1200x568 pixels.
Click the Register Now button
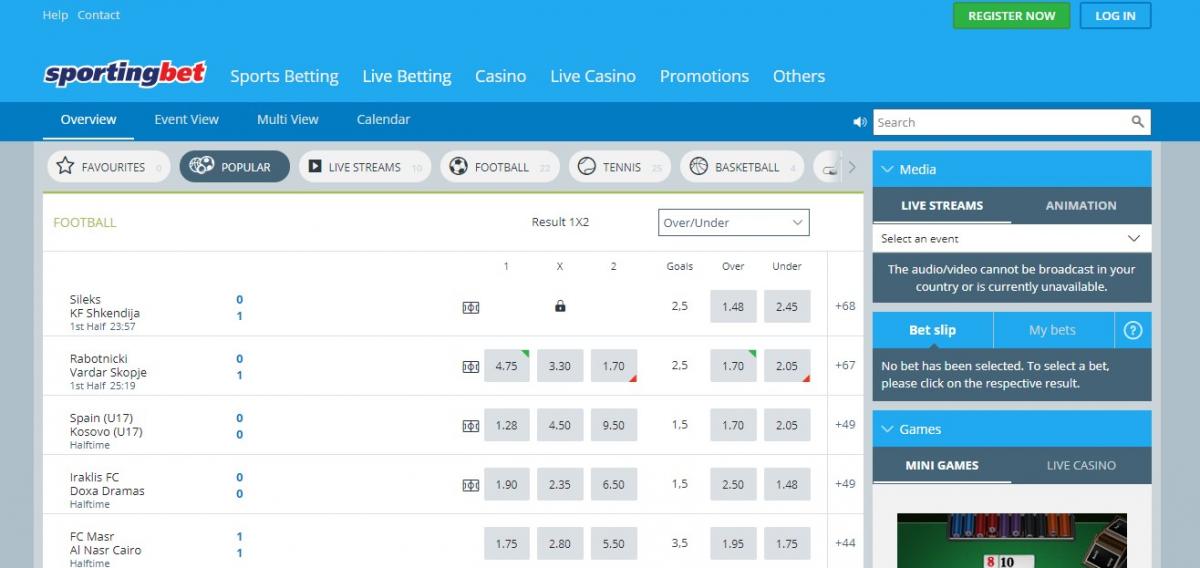pos(1011,16)
